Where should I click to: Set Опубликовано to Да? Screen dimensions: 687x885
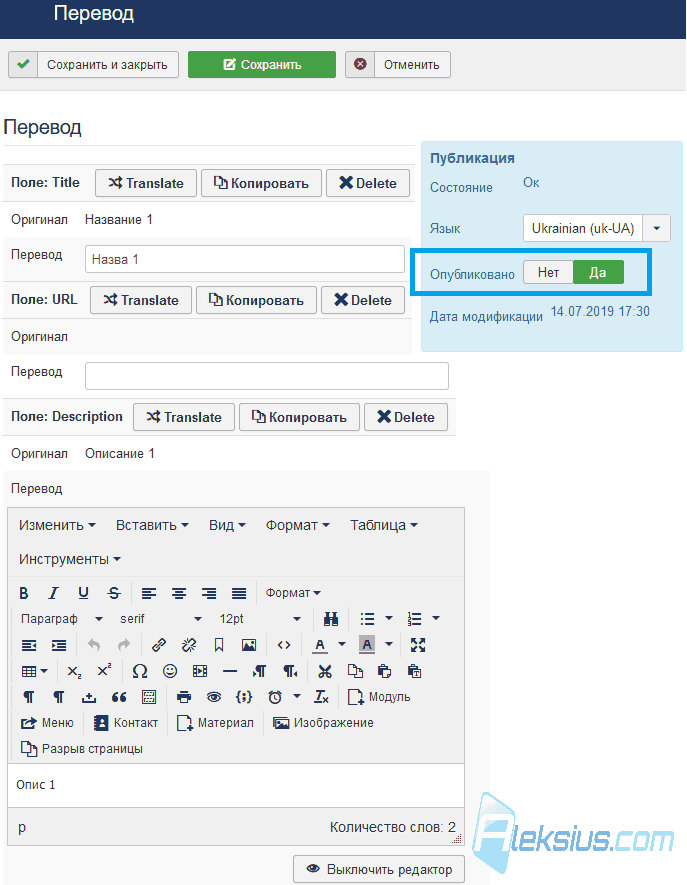[x=598, y=273]
